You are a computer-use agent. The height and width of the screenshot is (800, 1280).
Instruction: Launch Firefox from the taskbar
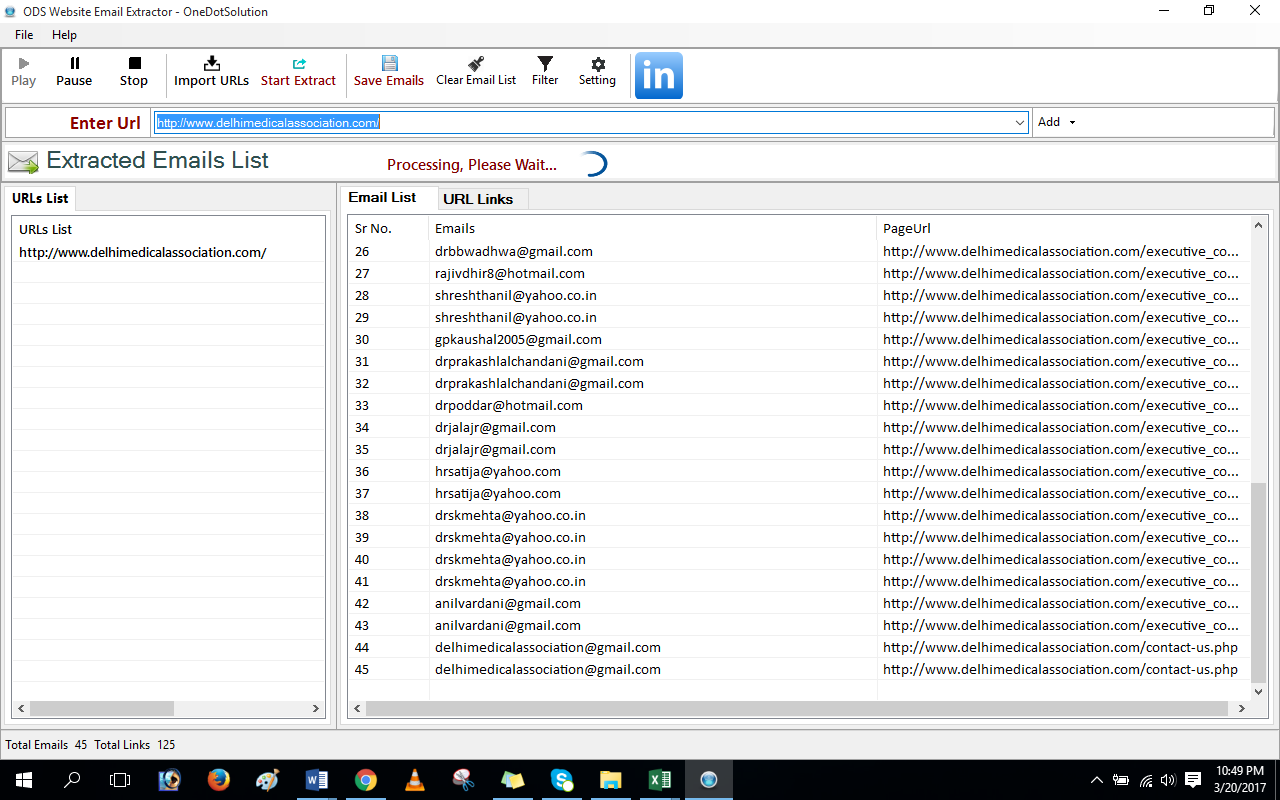[218, 780]
